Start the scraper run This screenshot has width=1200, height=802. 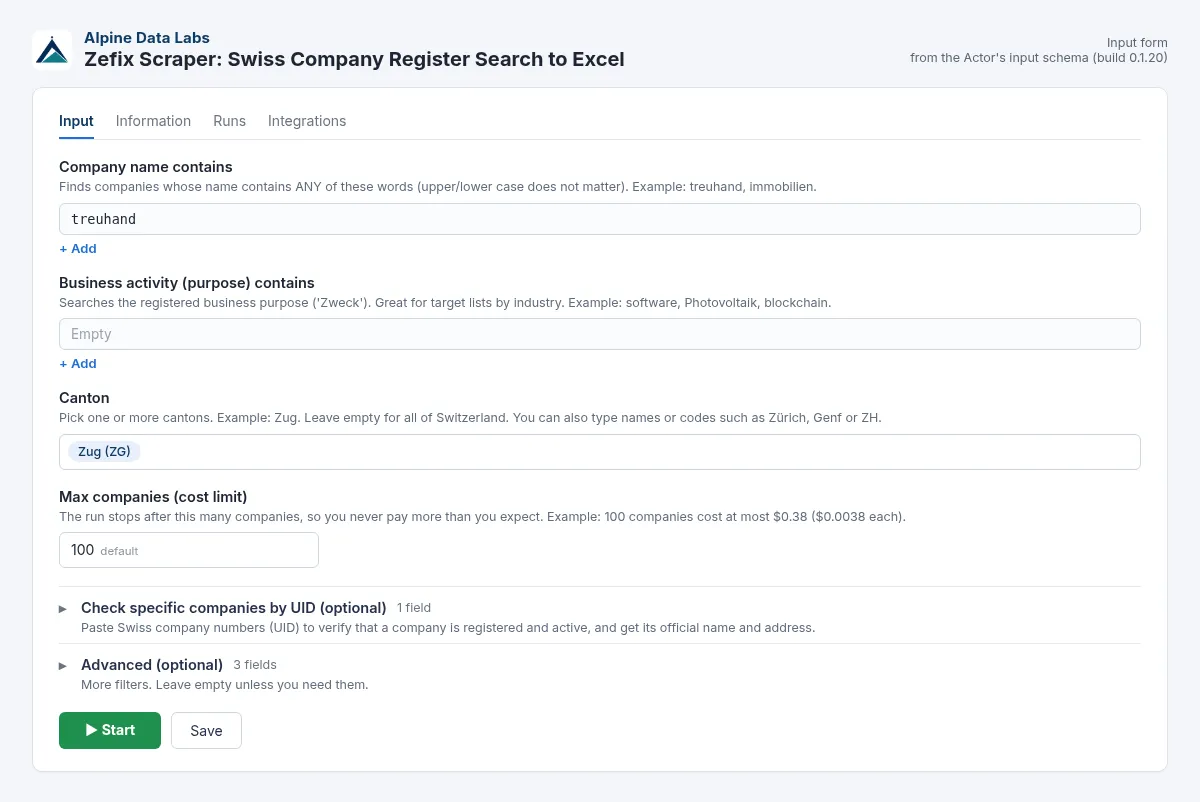point(110,730)
